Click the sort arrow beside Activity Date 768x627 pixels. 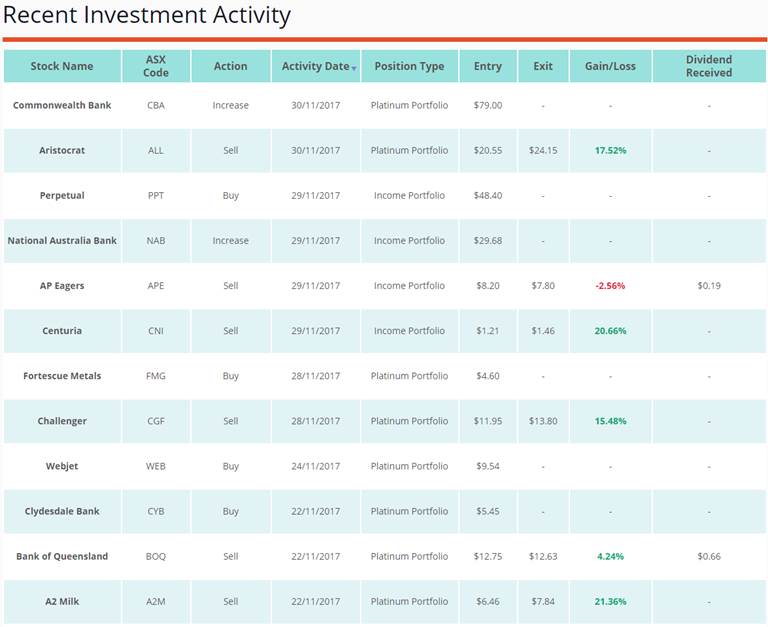(x=354, y=69)
